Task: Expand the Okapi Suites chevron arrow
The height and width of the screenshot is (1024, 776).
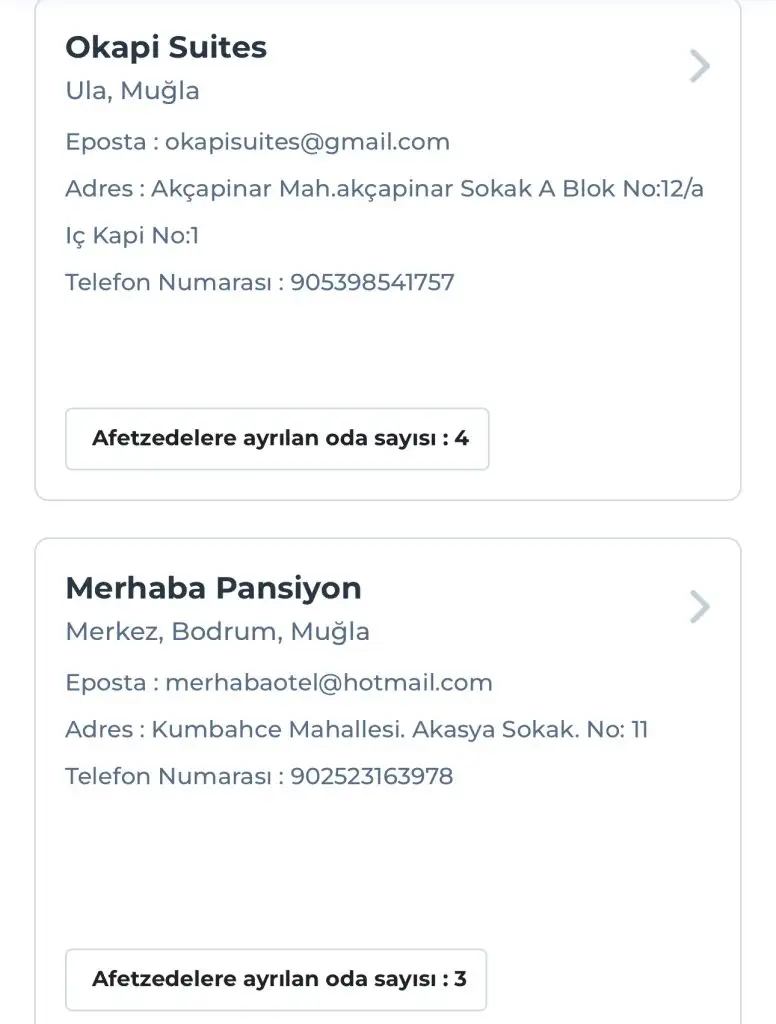Action: point(700,67)
